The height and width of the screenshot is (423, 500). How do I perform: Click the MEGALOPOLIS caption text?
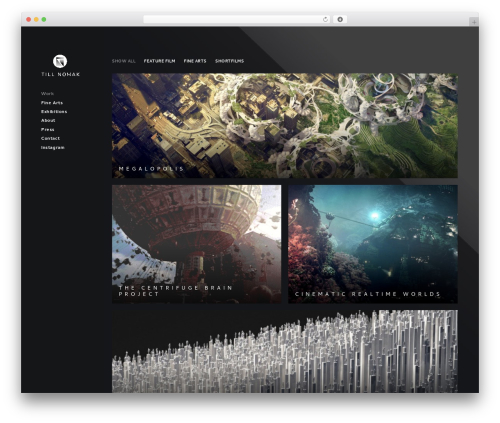151,169
